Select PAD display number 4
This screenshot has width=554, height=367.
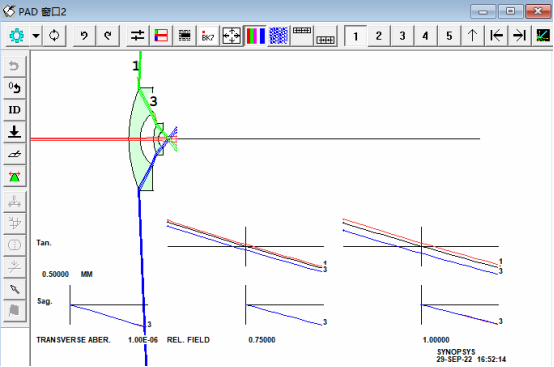pyautogui.click(x=426, y=36)
